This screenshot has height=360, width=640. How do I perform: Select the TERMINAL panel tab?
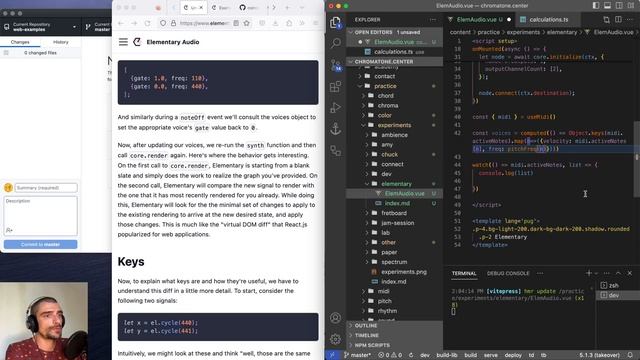[x=464, y=273]
